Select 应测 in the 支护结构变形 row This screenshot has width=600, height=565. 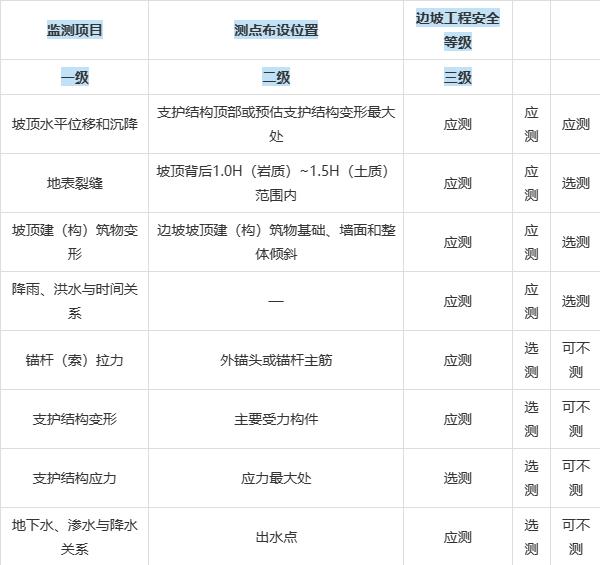point(458,419)
